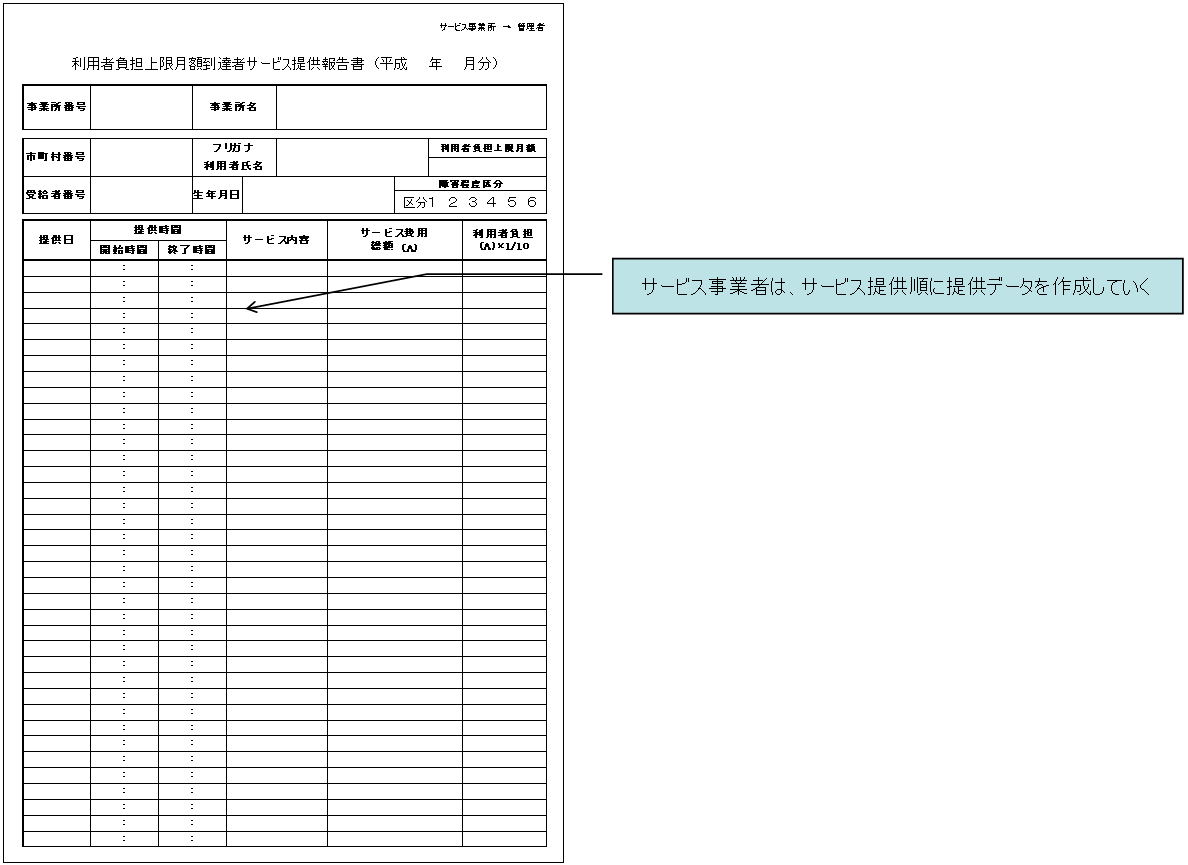Viewport: 1188px width, 865px height.
Task: Click the first row's 提供日 cell
Action: [x=56, y=268]
